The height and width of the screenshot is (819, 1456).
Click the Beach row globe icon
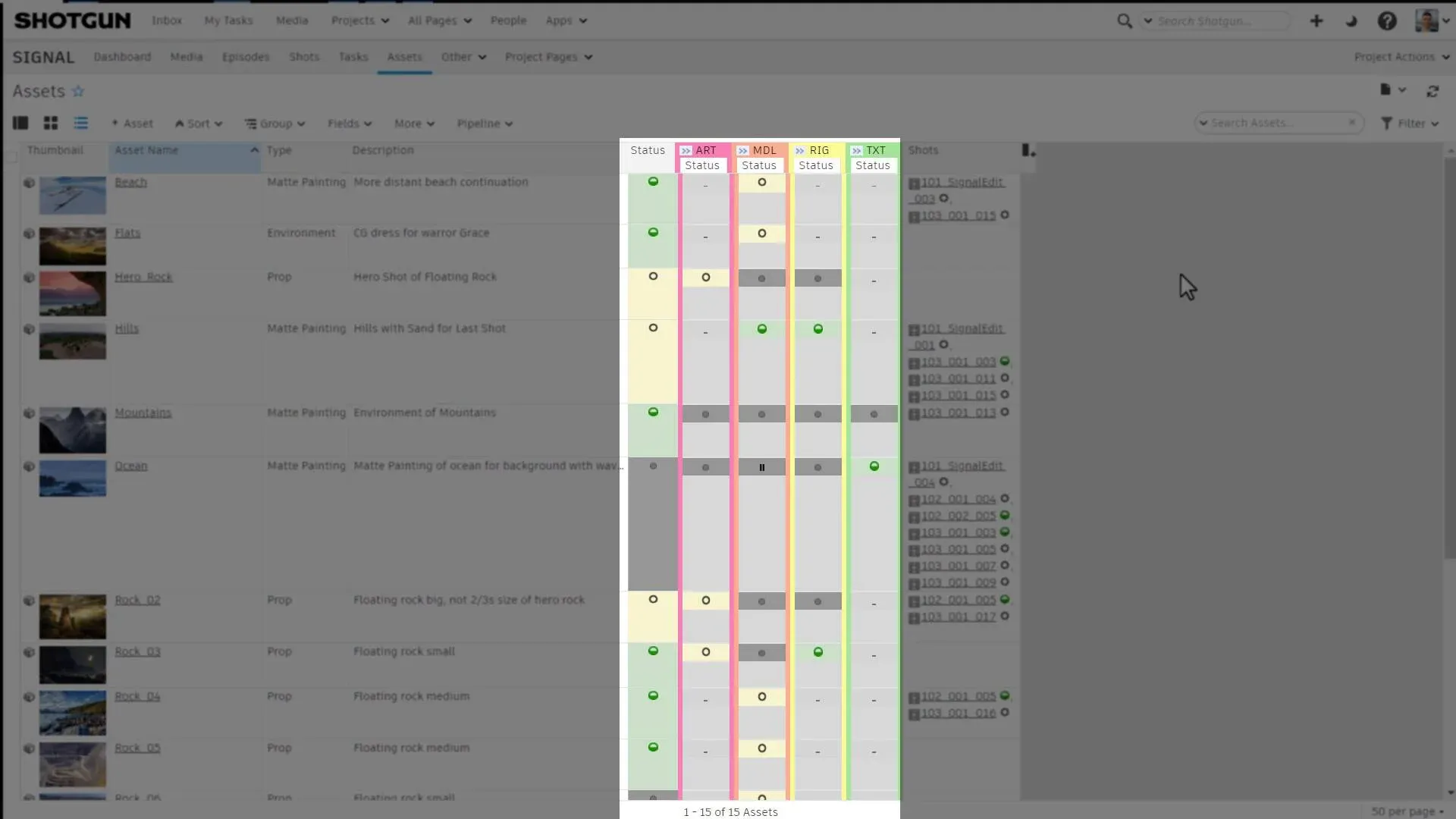point(29,183)
